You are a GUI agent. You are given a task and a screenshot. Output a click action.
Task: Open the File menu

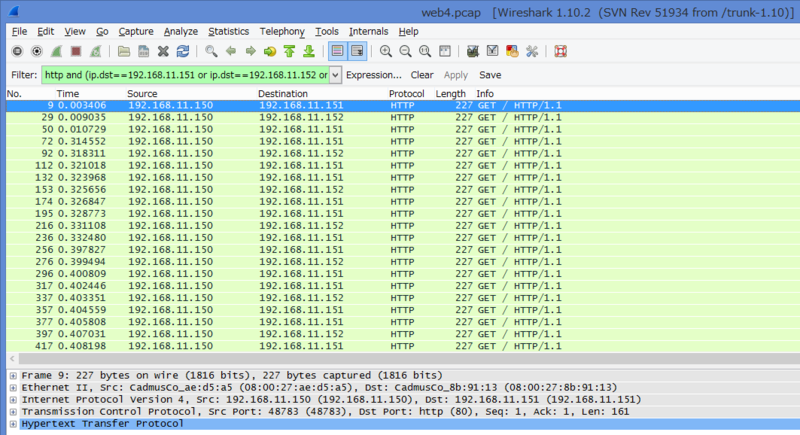tap(19, 31)
